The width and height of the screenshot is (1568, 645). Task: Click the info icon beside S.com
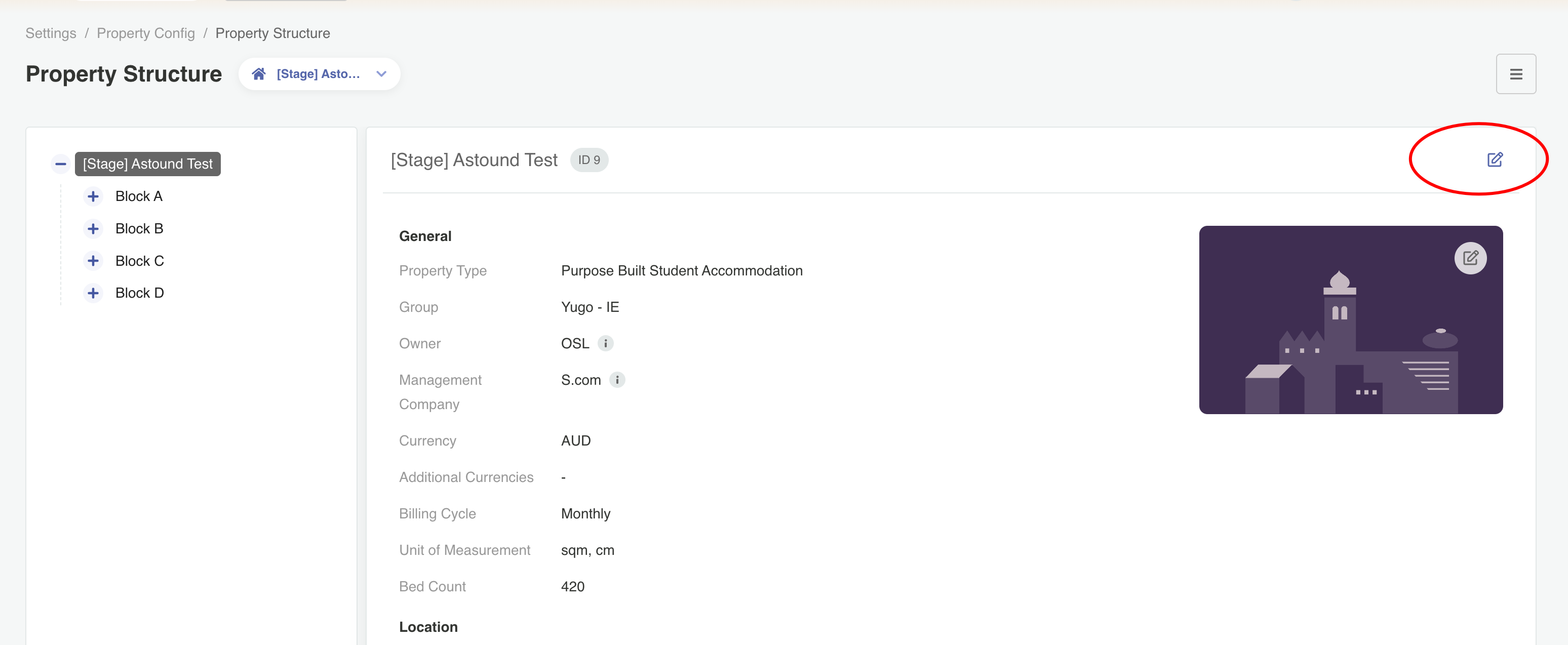point(616,380)
